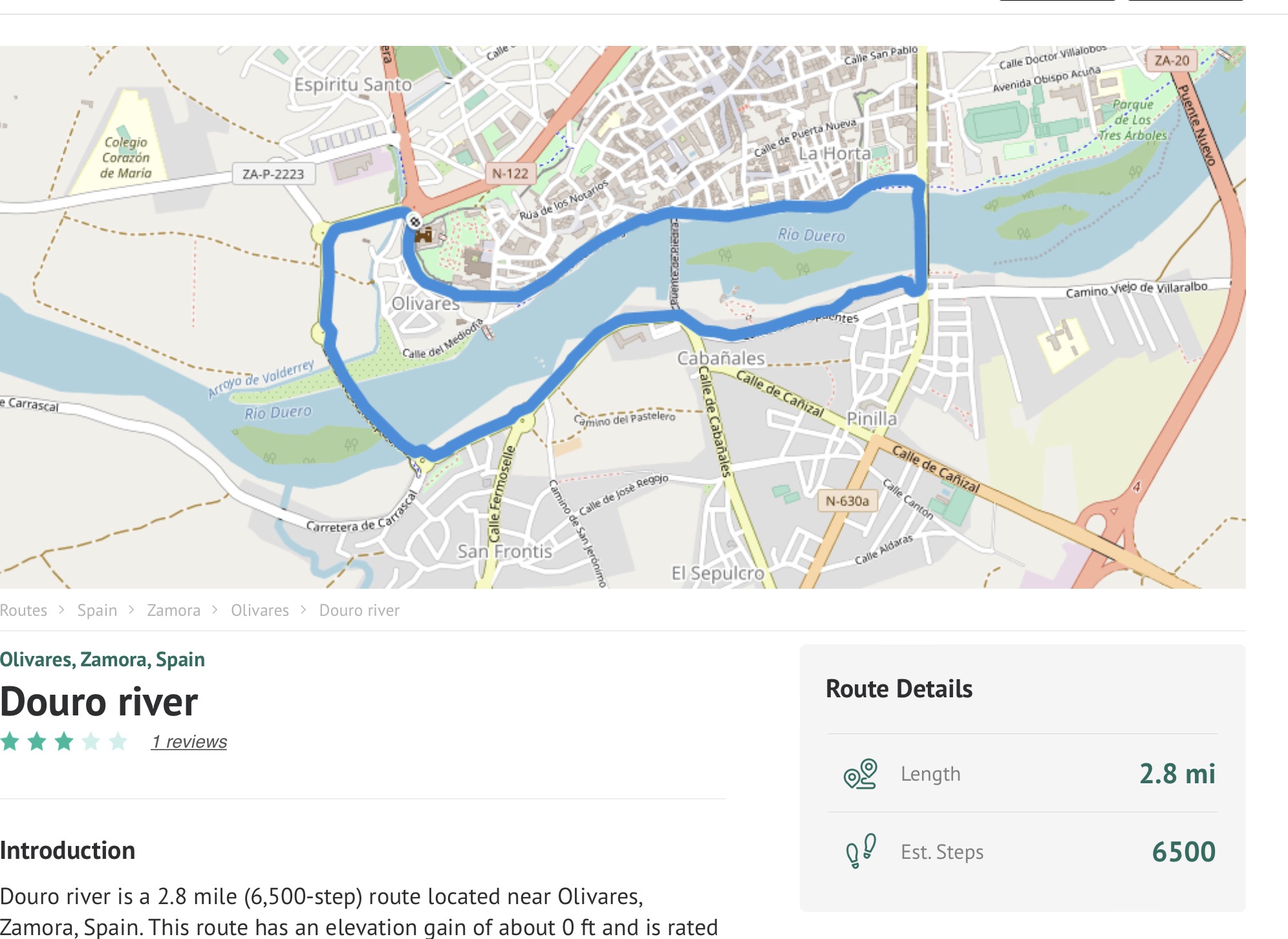
Task: Open the Routes breadcrumb
Action: [24, 610]
